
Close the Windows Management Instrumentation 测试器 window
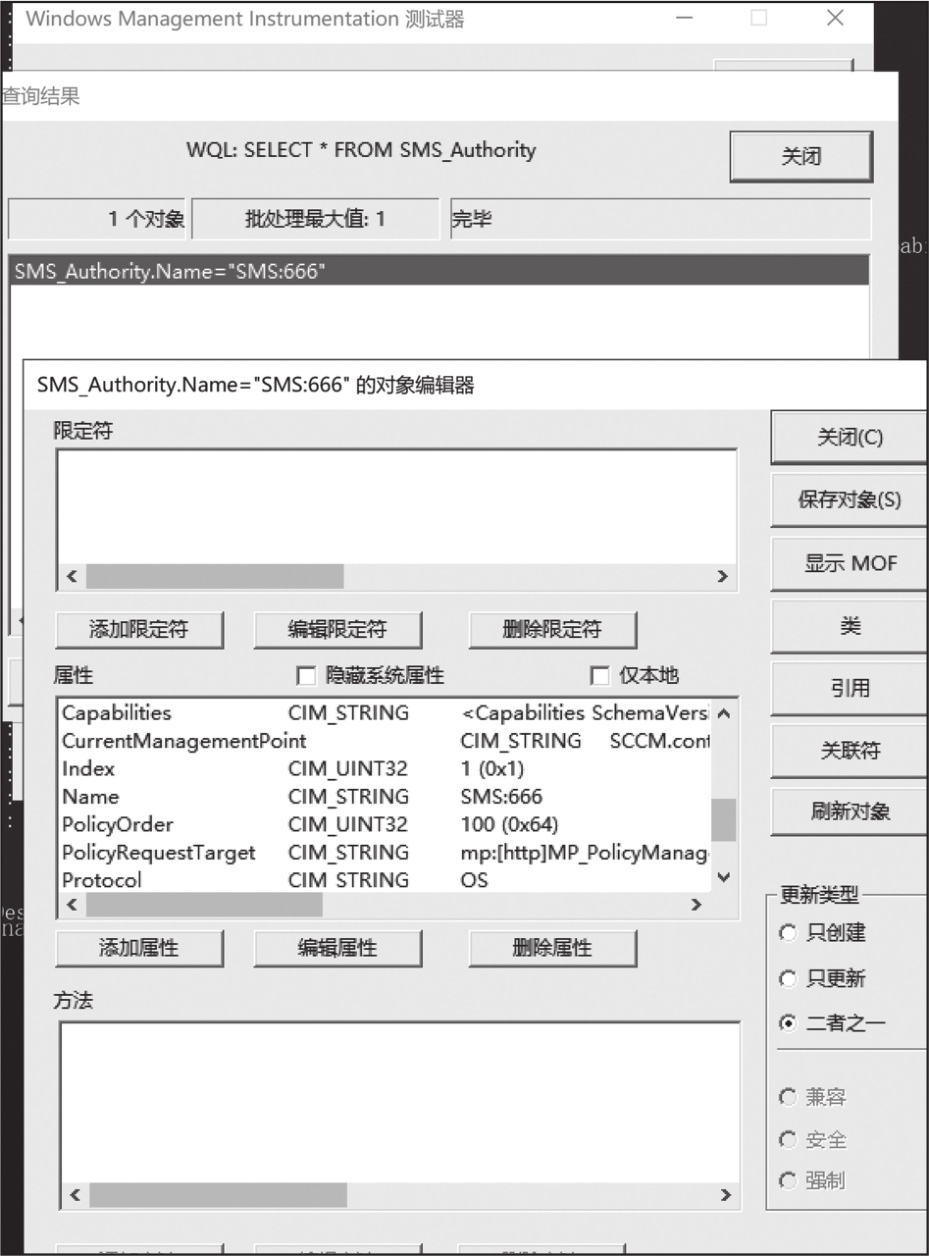[x=836, y=19]
